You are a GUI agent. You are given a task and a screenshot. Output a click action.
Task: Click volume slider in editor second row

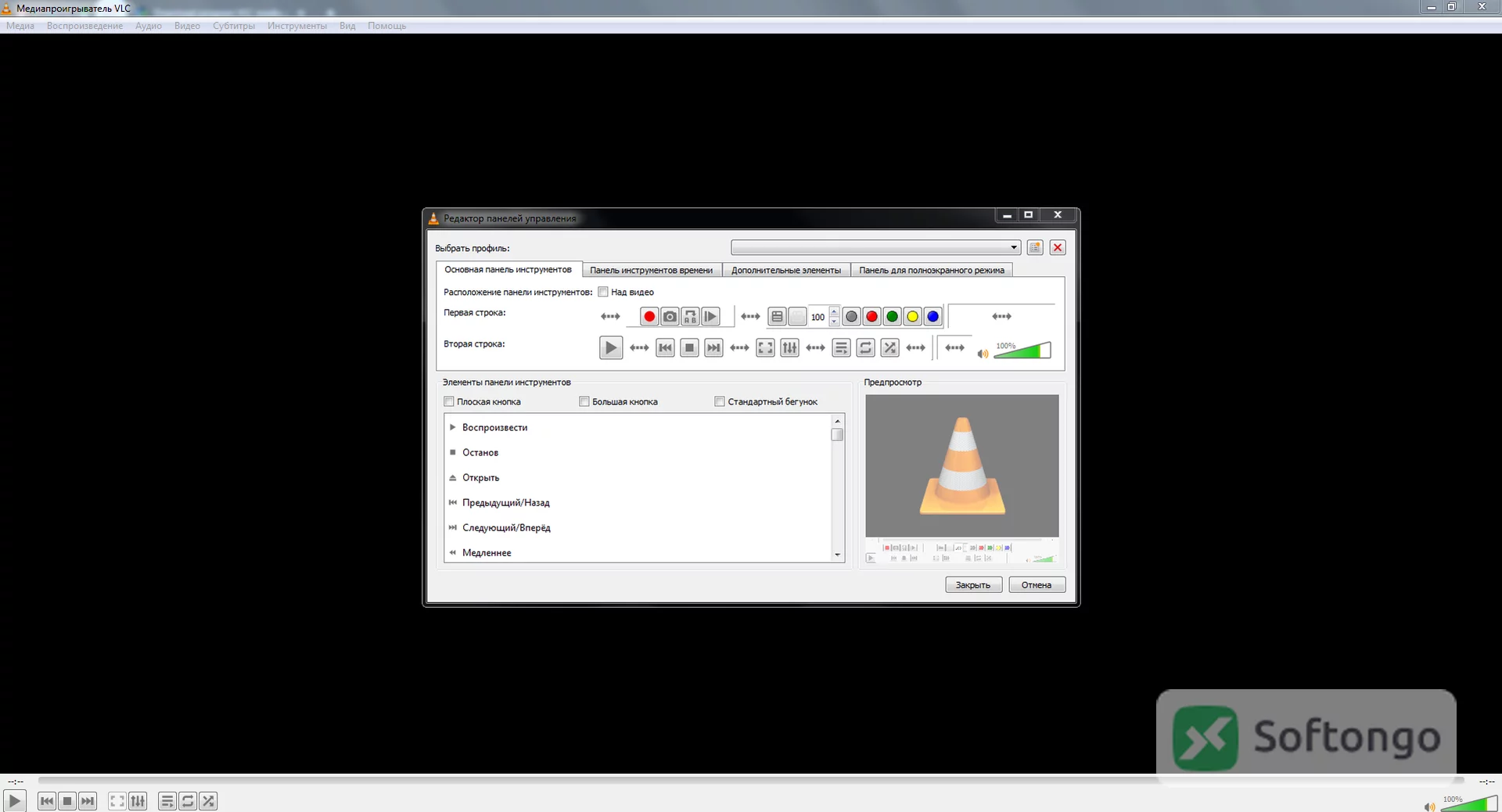[x=1022, y=350]
